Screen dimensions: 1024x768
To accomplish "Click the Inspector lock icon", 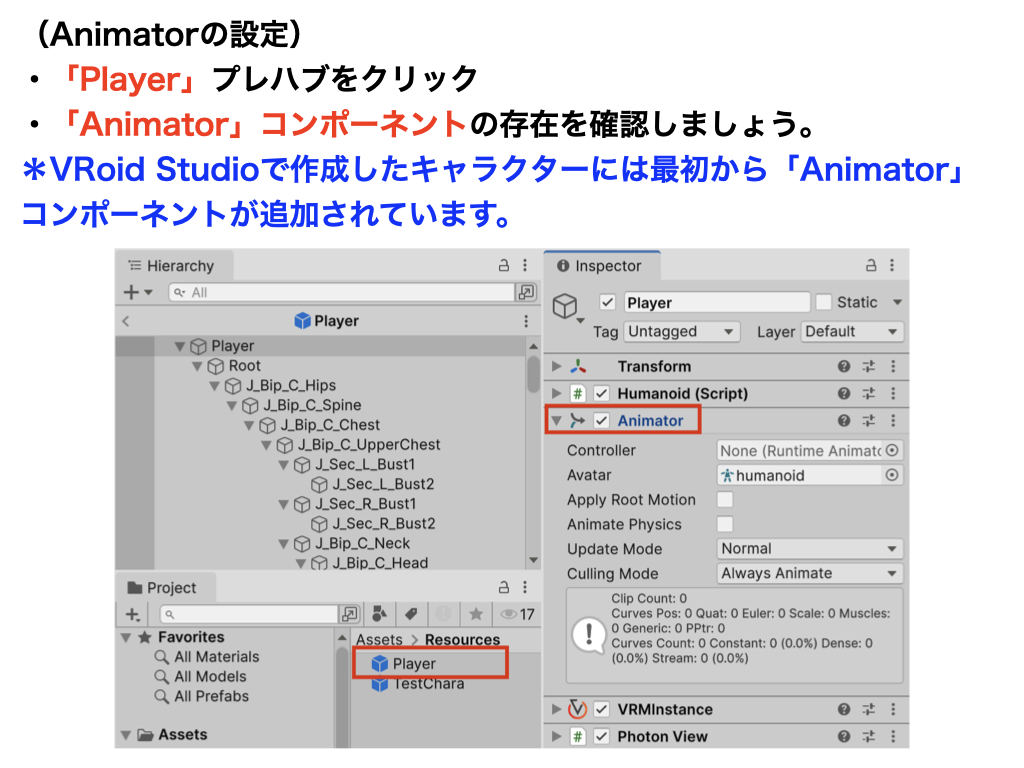I will 871,266.
